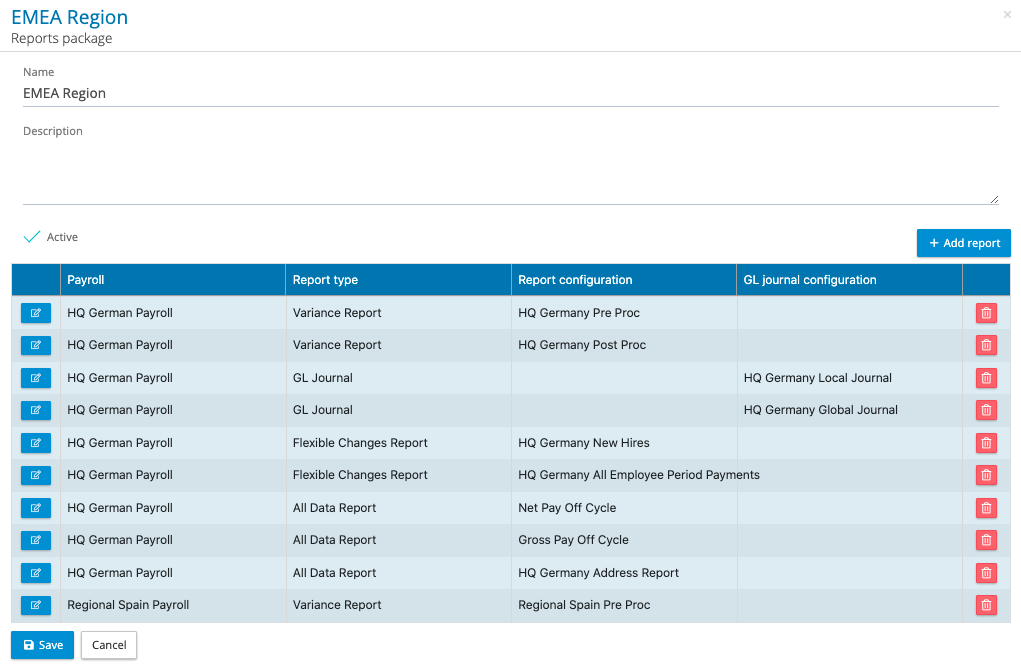This screenshot has height=671, width=1021.
Task: Edit the Net Pay Off Cycle row
Action: click(x=36, y=508)
